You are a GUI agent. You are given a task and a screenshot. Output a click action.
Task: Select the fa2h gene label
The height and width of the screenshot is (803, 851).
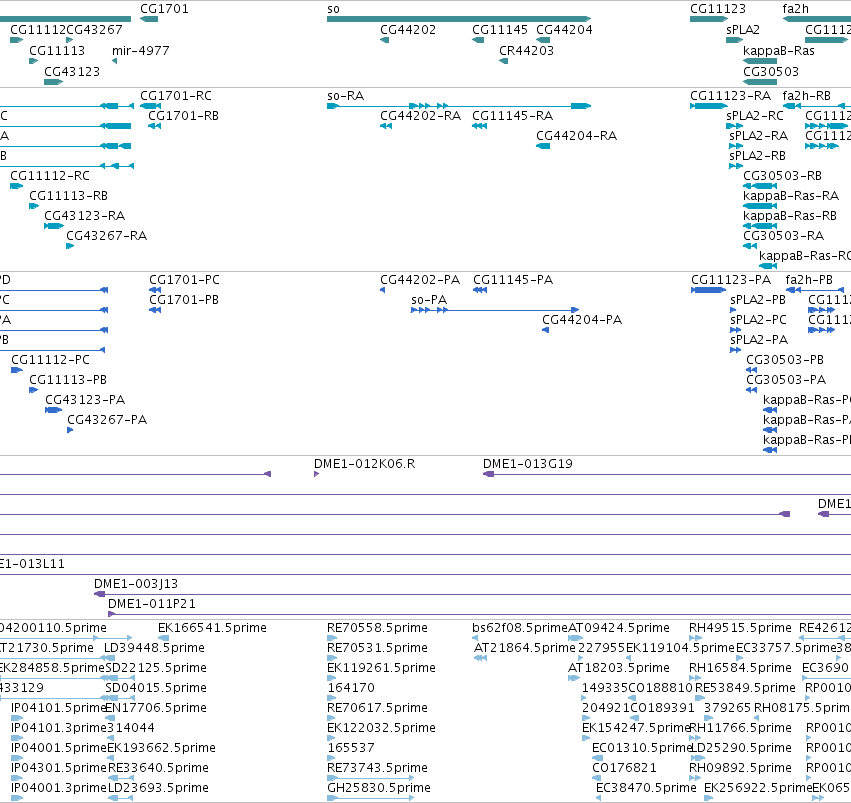[795, 9]
